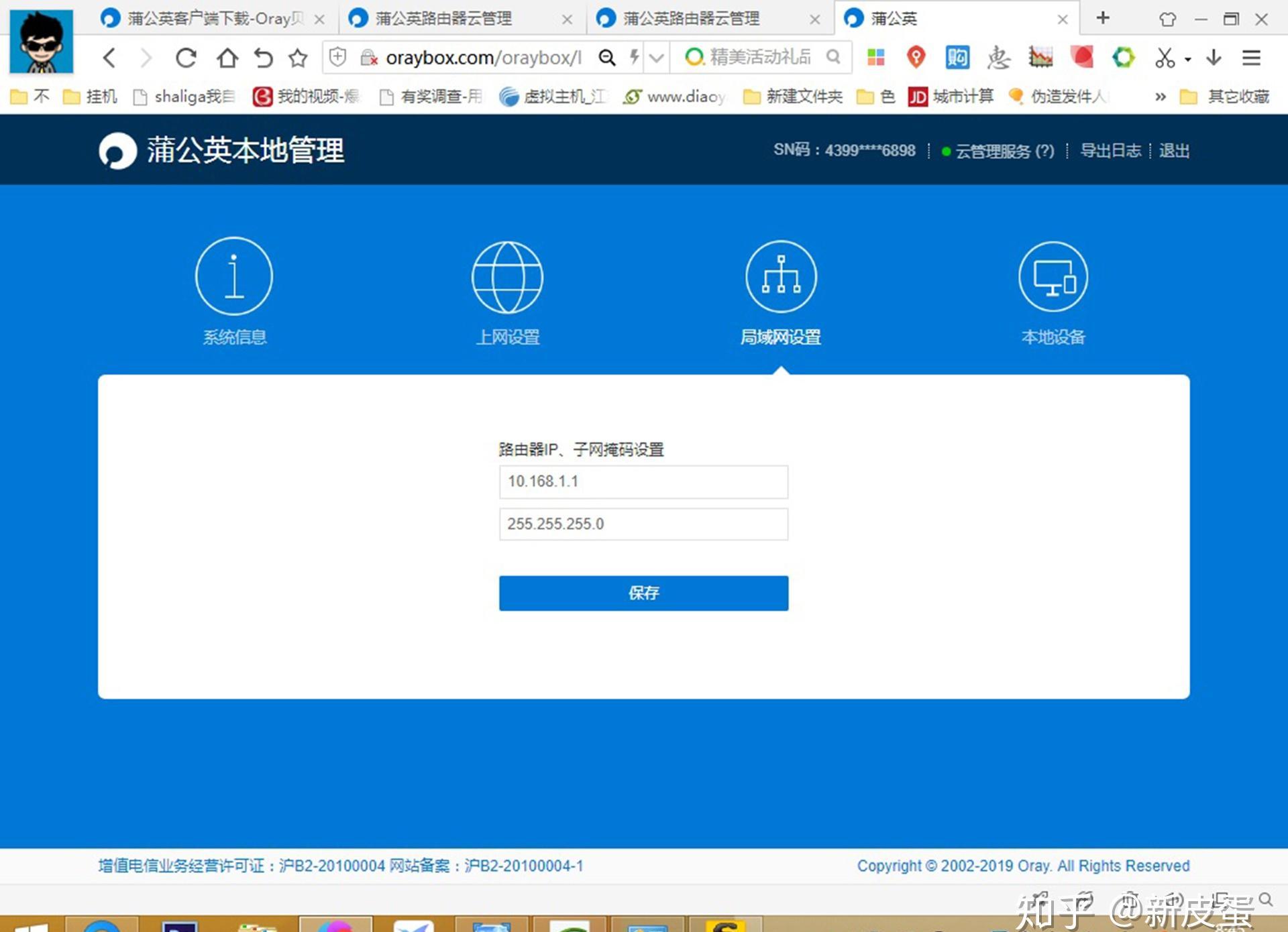This screenshot has height=932, width=1288.
Task: Bookmark this page with the star icon
Action: [x=298, y=58]
